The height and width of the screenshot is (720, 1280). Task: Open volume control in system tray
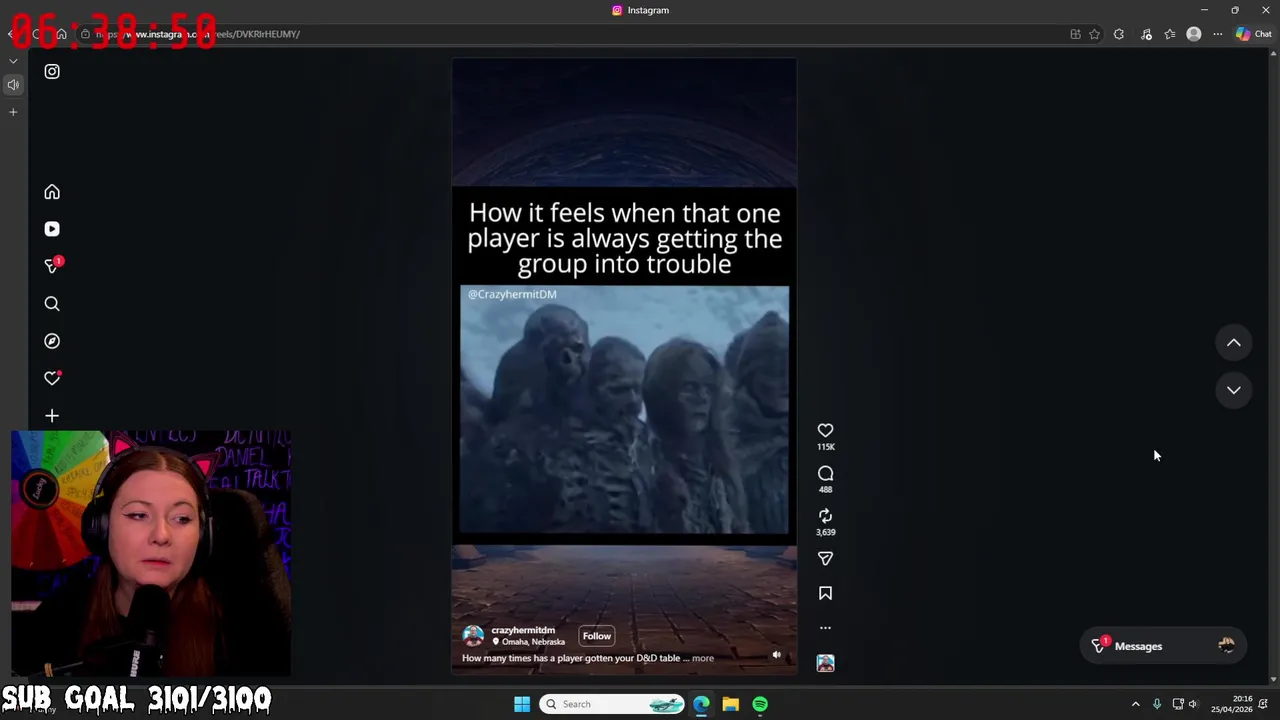pos(1192,704)
